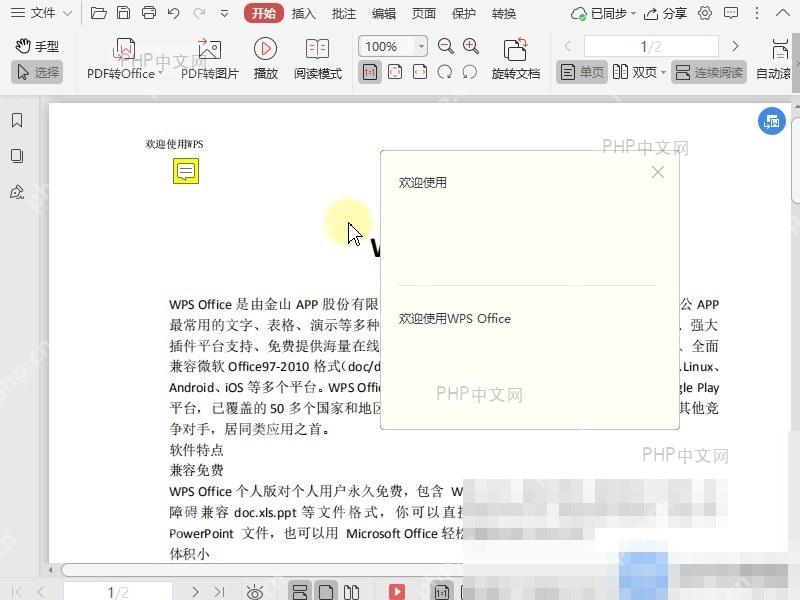Switch to the 插入 tab
Viewport: 800px width, 600px height.
[304, 14]
